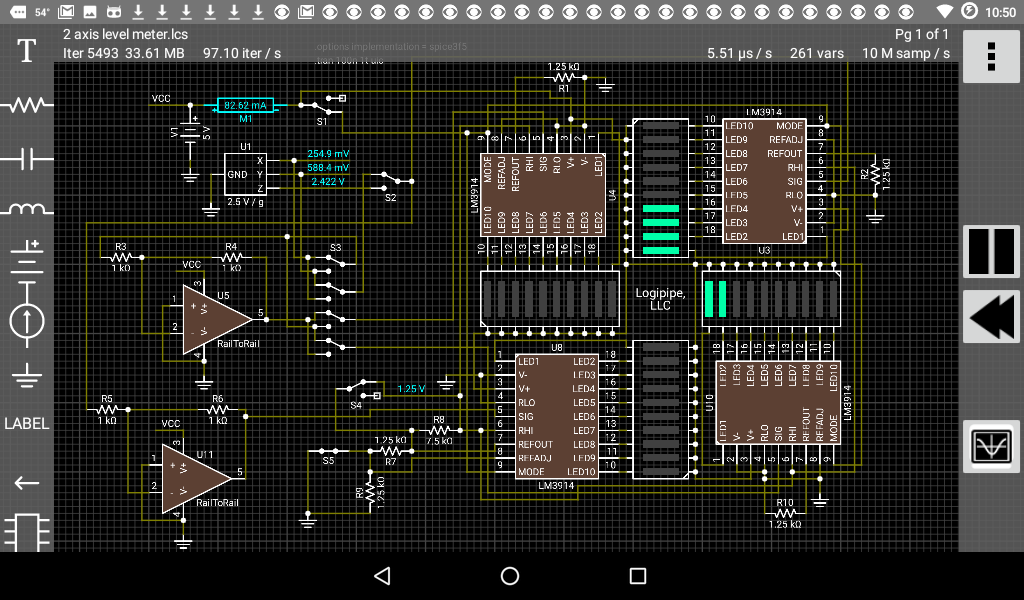Select the wire arrow tool

26,482
